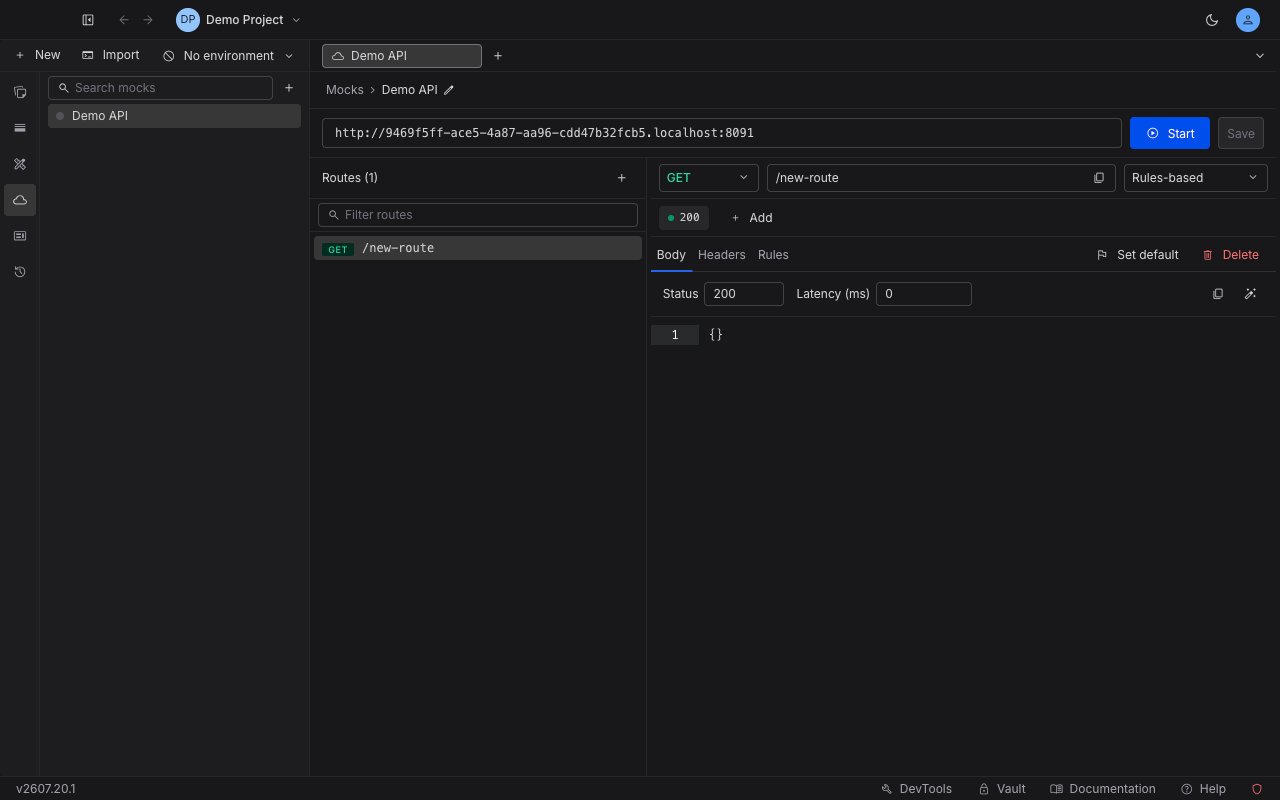Image resolution: width=1280 pixels, height=800 pixels.
Task: Add a new response
Action: pos(751,217)
